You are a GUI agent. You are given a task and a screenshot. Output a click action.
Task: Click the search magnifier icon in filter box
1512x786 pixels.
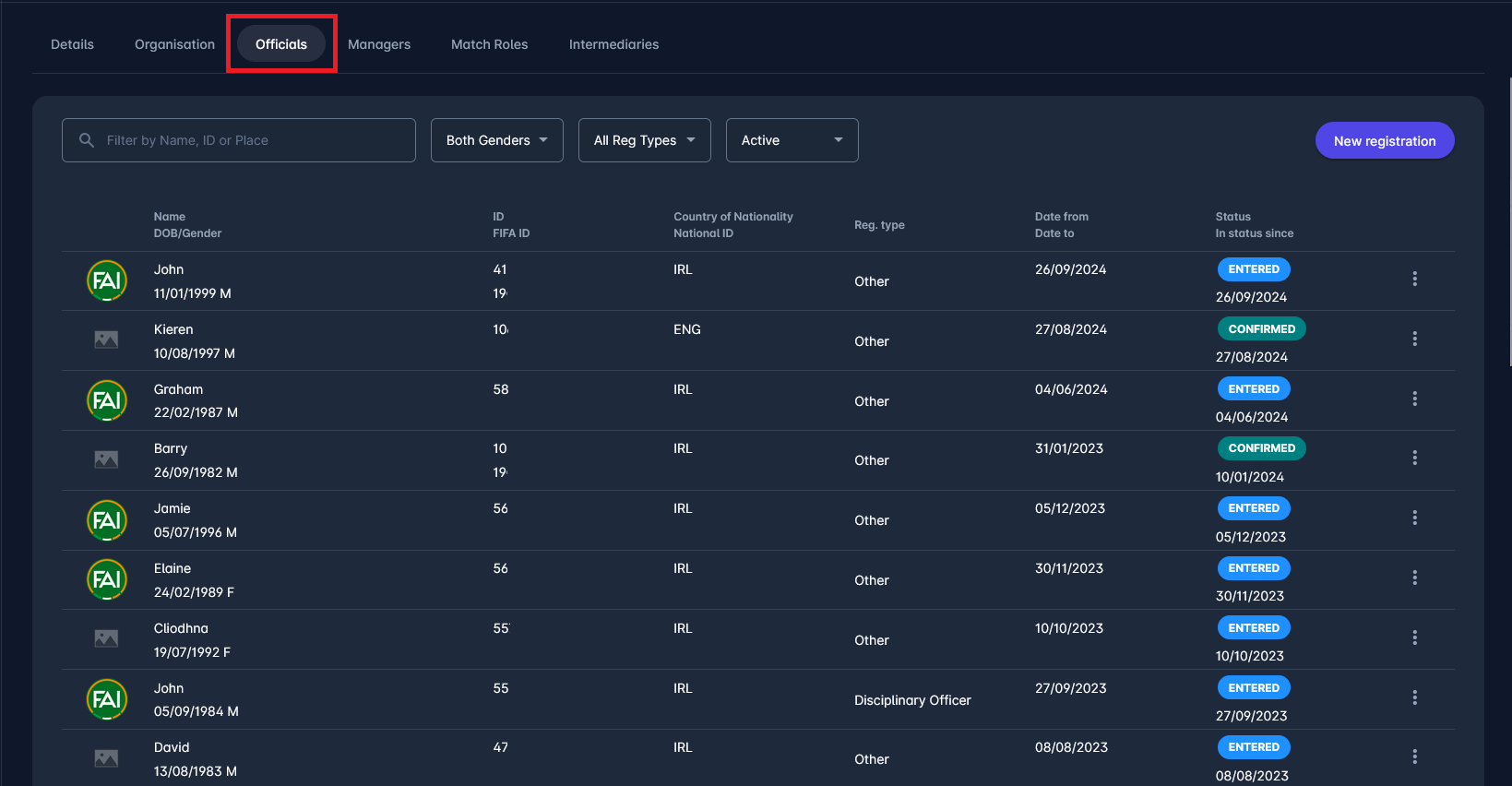[87, 140]
